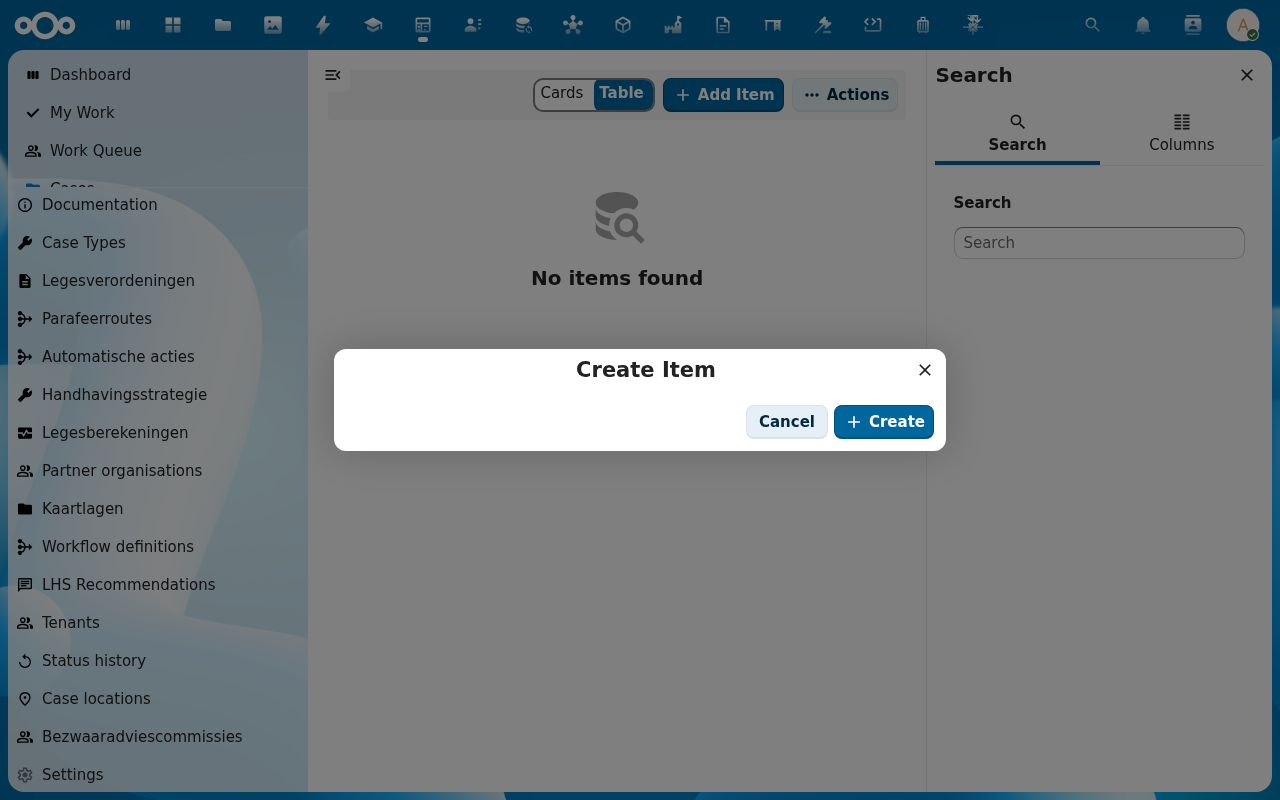Open the snowflake-like app icon in top bar
Image resolution: width=1280 pixels, height=800 pixels.
point(973,25)
